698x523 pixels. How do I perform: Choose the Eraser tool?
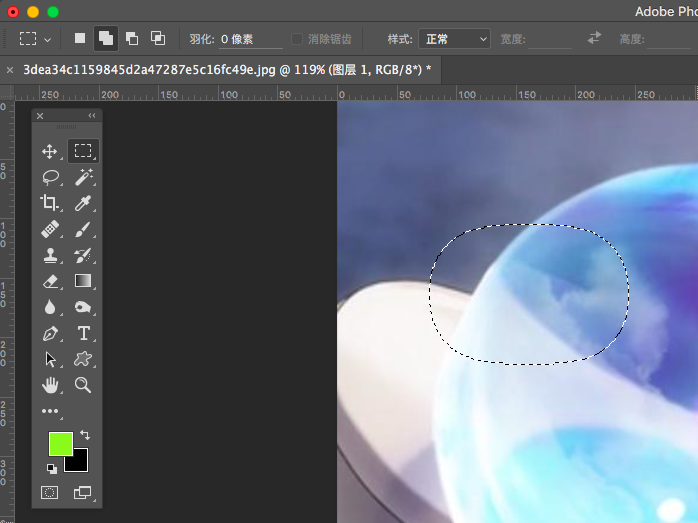(49, 281)
